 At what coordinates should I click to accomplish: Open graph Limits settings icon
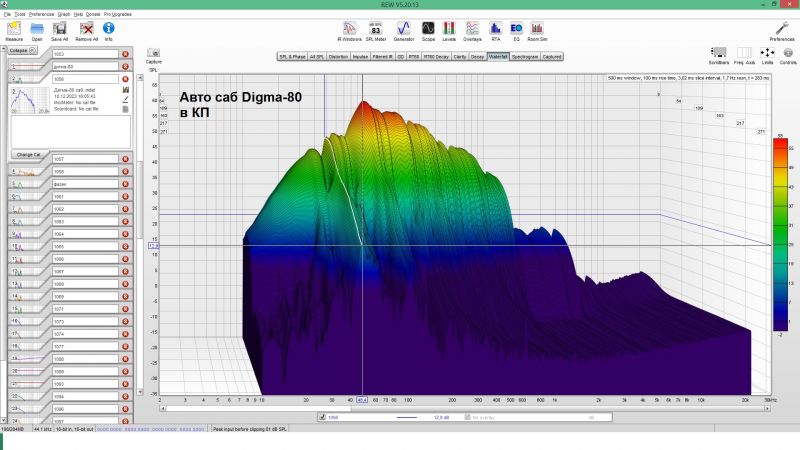click(767, 56)
